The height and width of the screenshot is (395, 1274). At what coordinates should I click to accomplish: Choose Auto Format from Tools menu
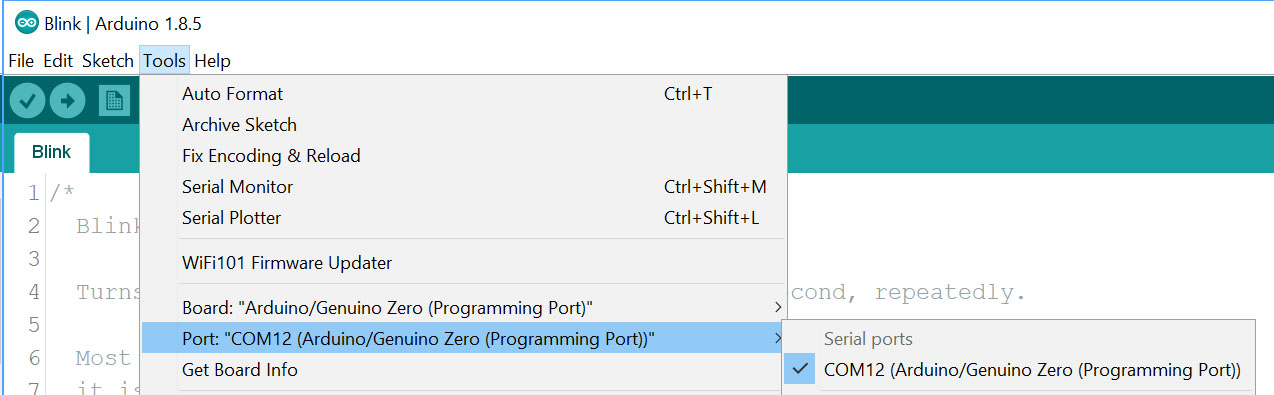coord(463,94)
